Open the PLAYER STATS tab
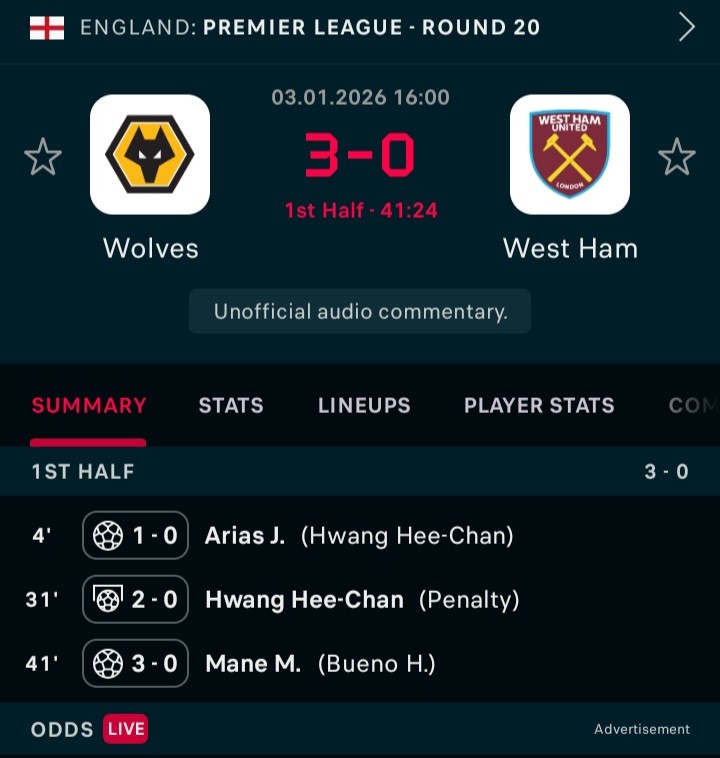The height and width of the screenshot is (758, 720). [539, 405]
